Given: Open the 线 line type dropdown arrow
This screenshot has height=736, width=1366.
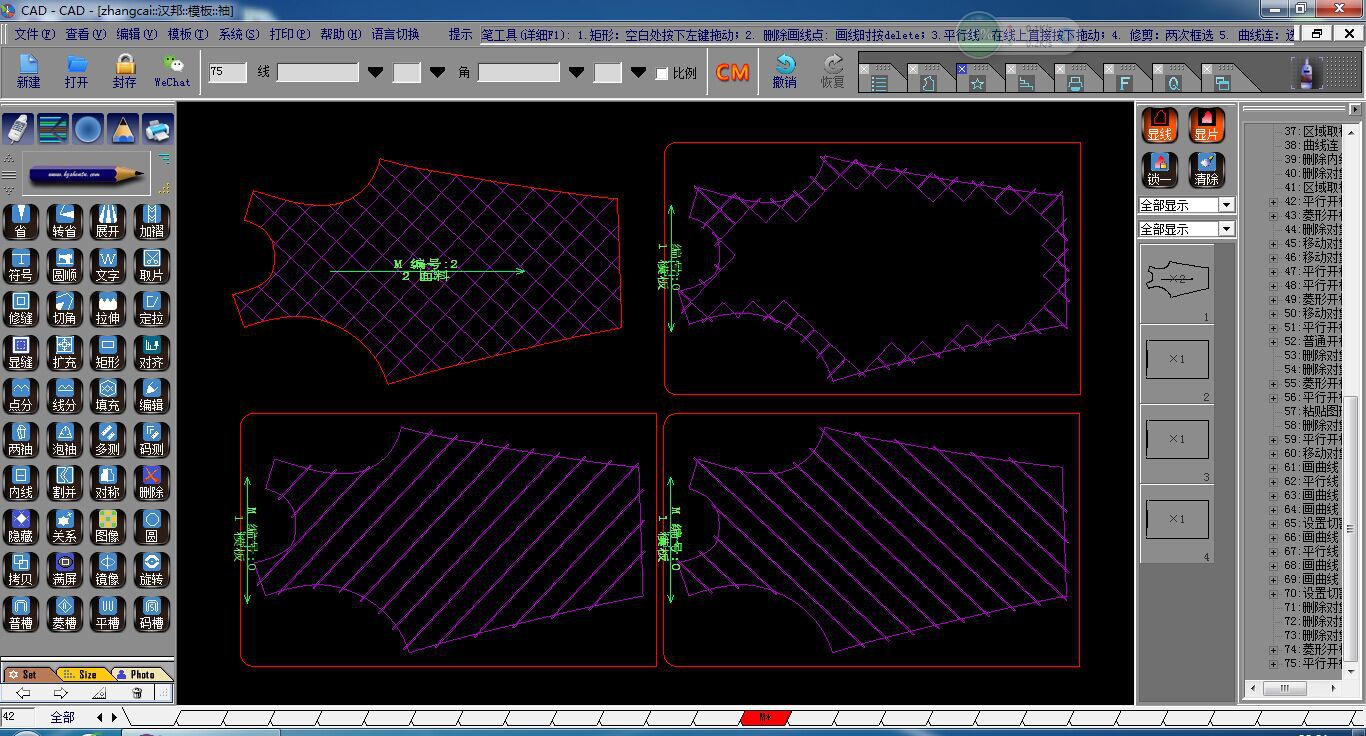Looking at the screenshot, I should click(x=375, y=73).
